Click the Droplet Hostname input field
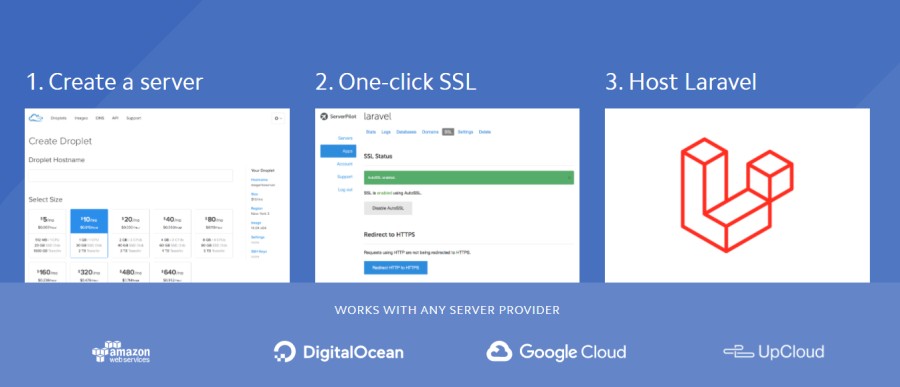900x387 pixels. click(x=131, y=175)
